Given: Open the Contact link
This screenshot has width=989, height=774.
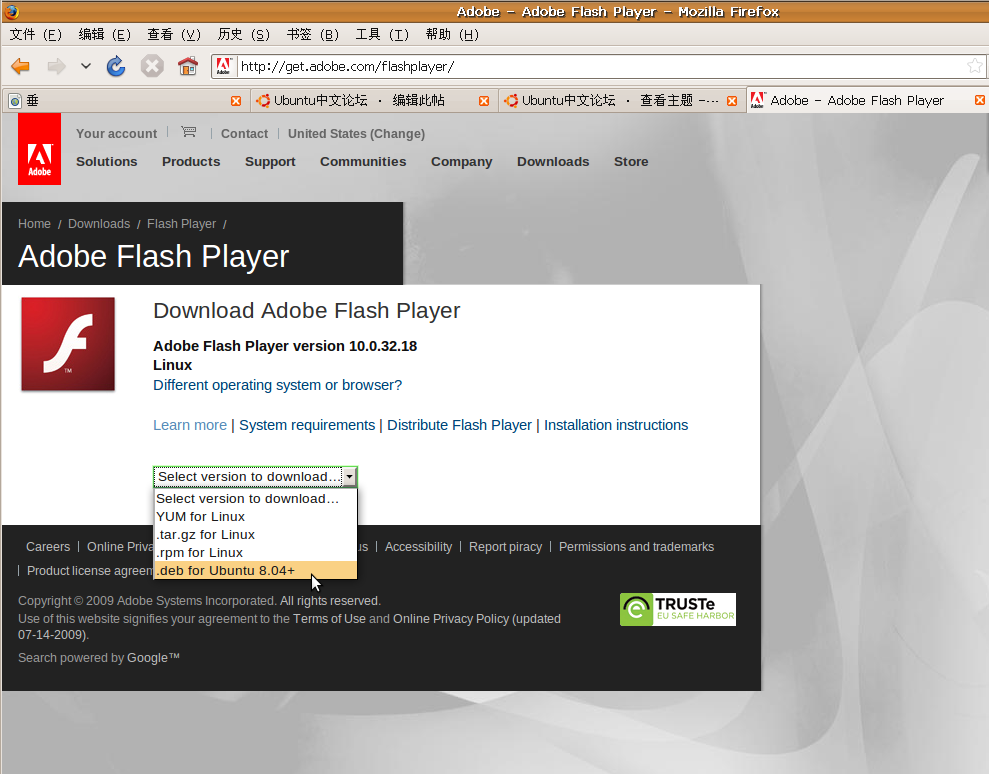Looking at the screenshot, I should (x=244, y=134).
